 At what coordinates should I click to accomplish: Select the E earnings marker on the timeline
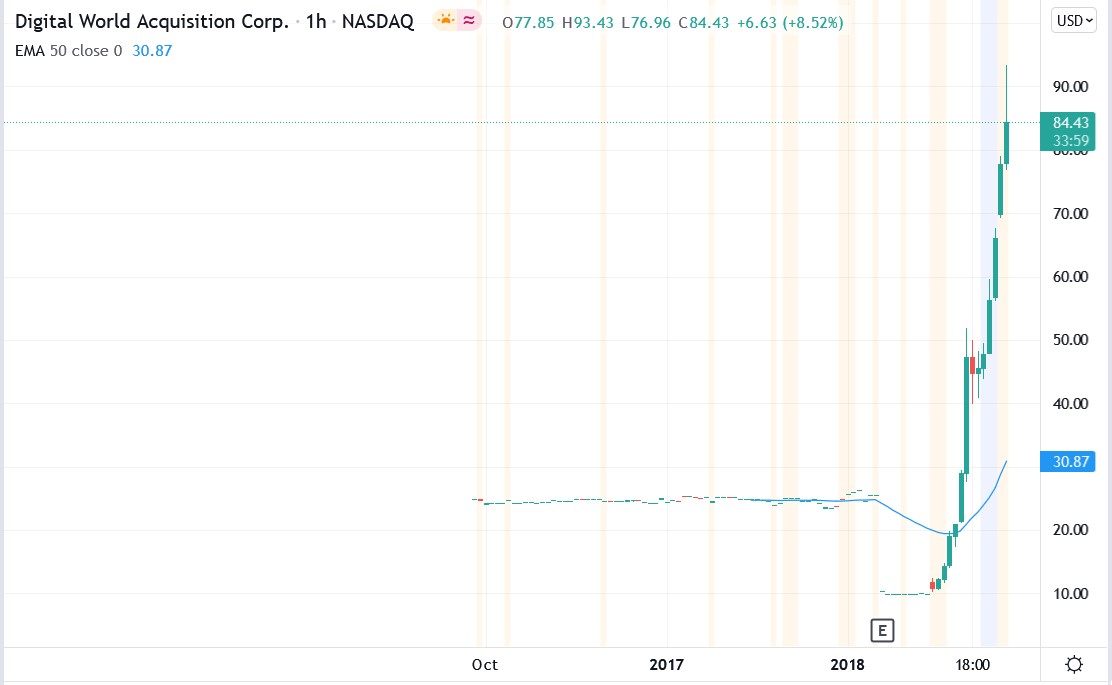[x=881, y=630]
